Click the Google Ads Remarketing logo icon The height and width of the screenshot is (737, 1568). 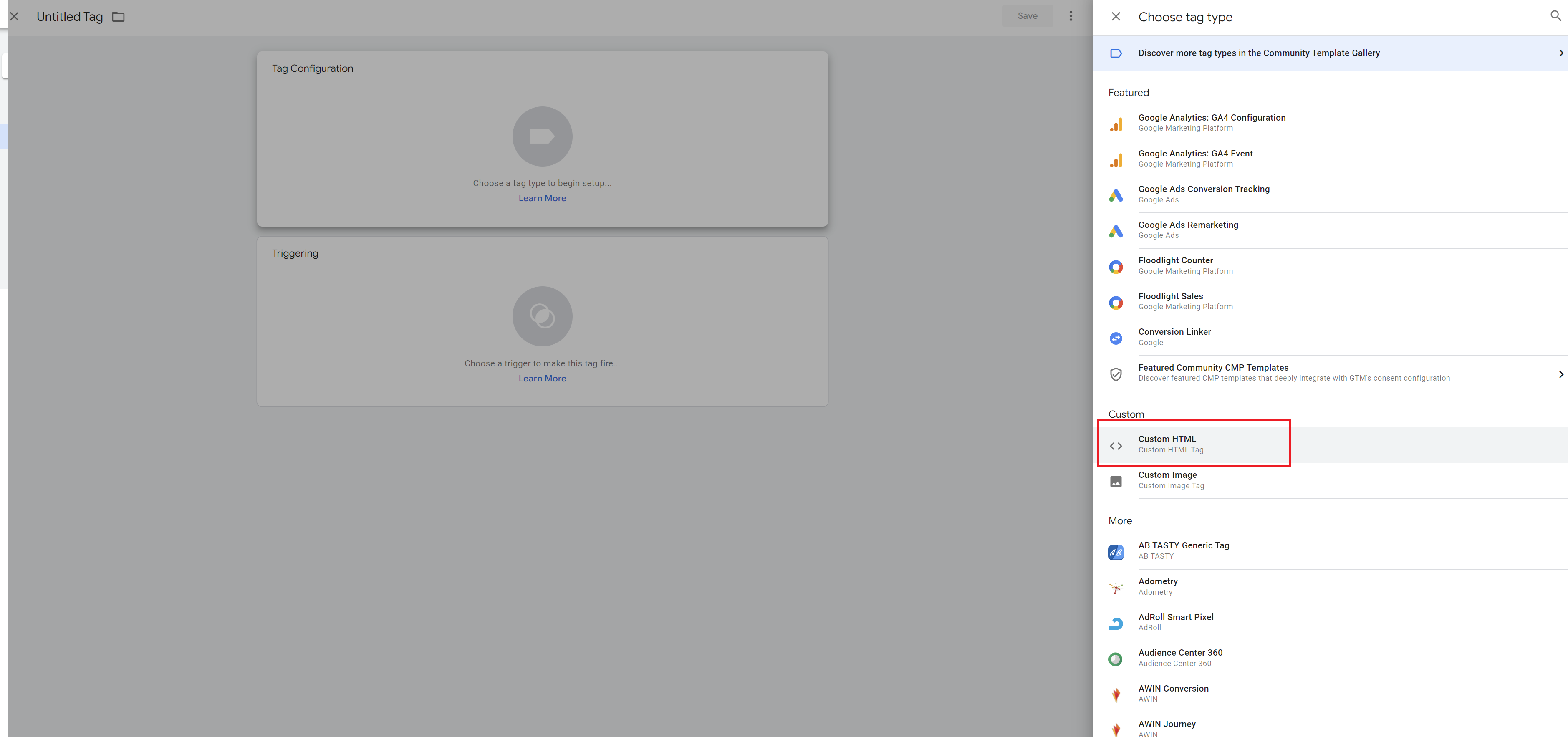(1115, 231)
